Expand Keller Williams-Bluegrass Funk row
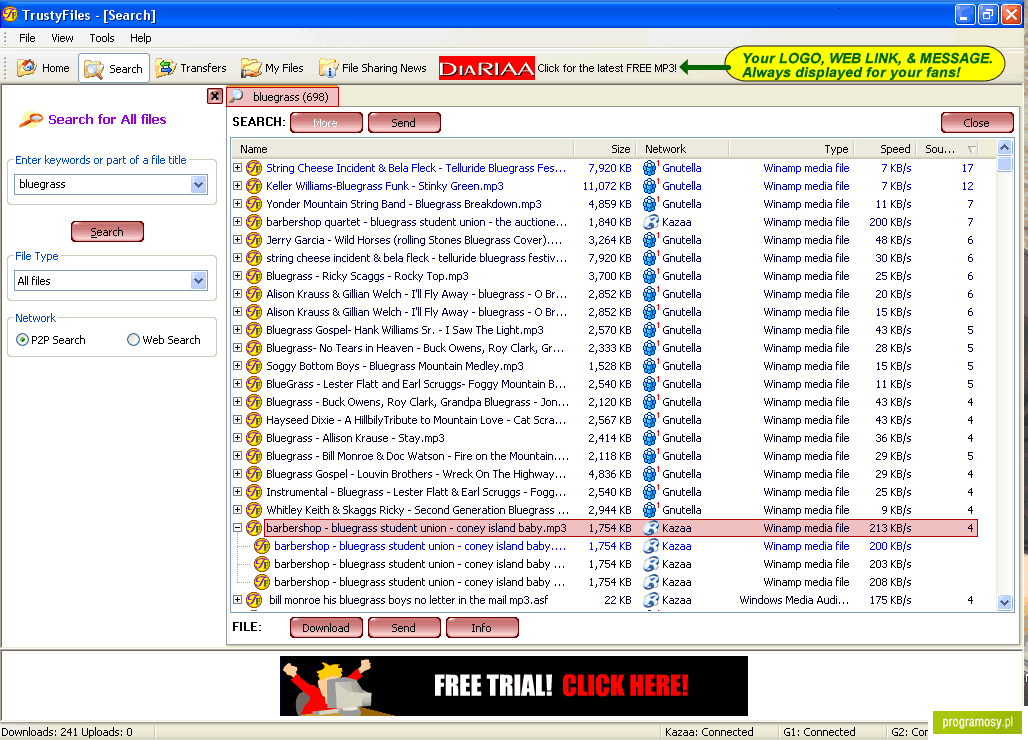Image resolution: width=1028 pixels, height=740 pixels. click(237, 186)
